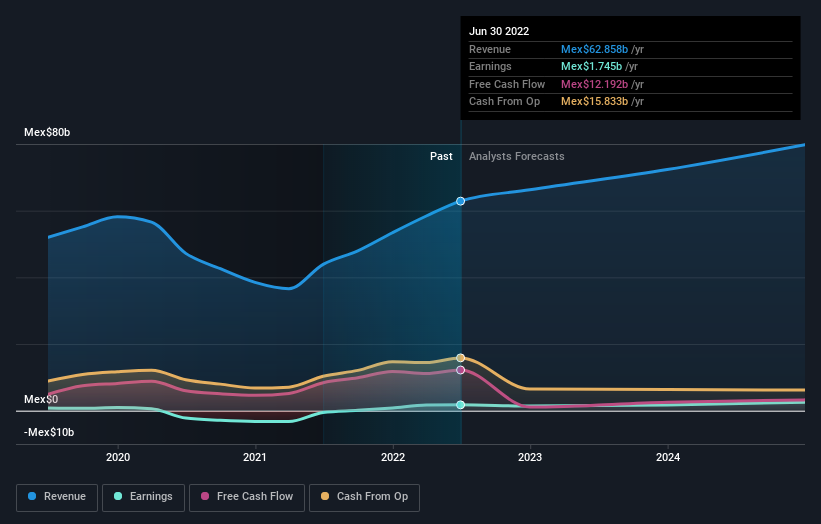Screen dimensions: 821x524
Task: Click the -Mex$10b y-axis label
Action: click(x=49, y=432)
